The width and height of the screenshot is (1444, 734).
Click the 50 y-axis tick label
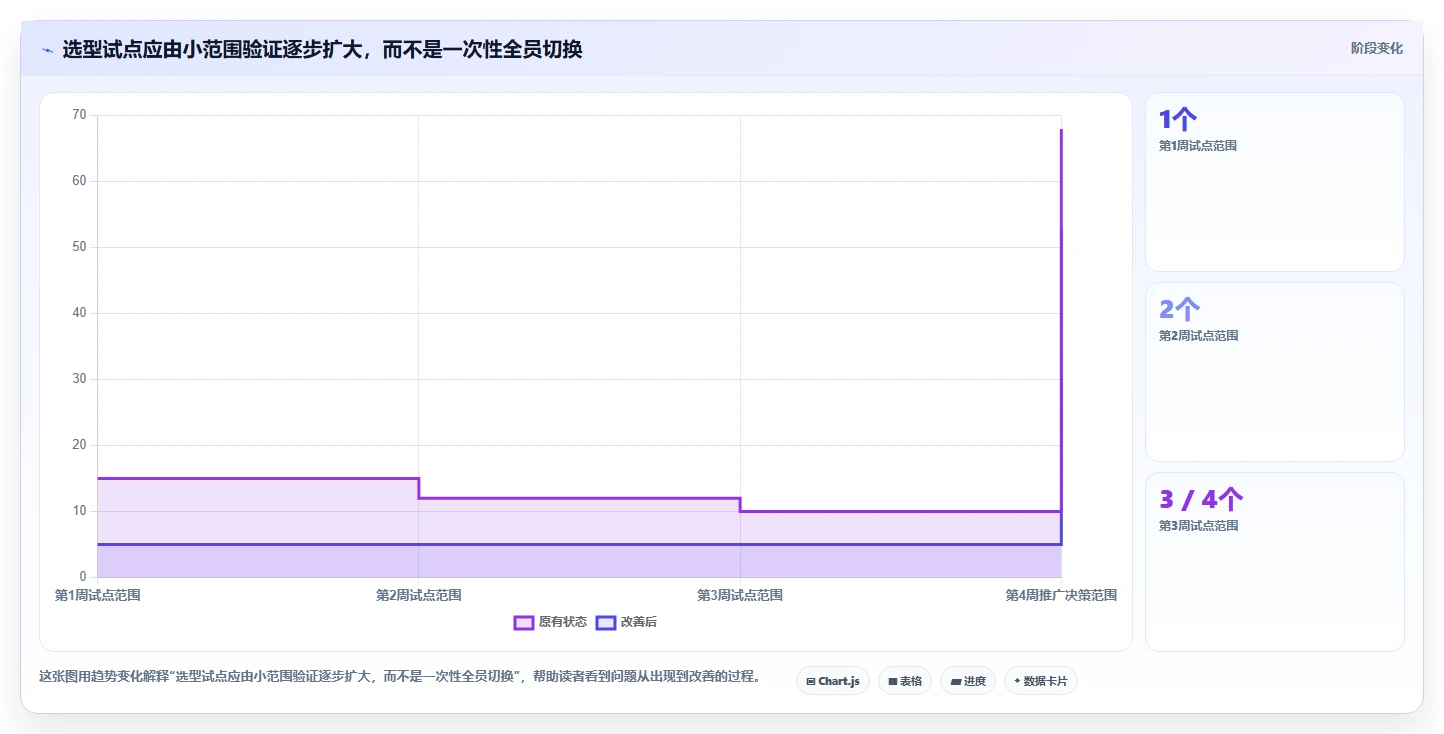point(80,247)
